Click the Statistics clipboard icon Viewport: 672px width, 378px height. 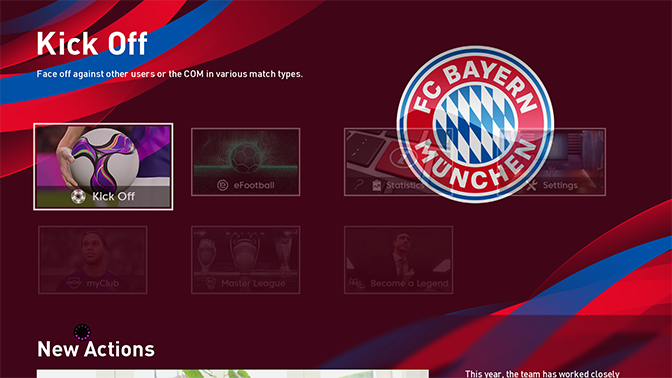[x=377, y=186]
